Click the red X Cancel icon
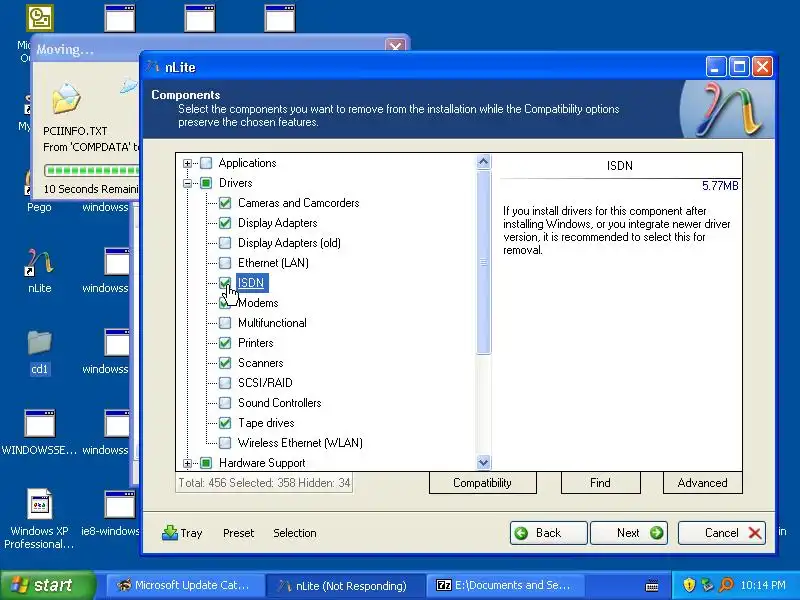 pyautogui.click(x=755, y=533)
